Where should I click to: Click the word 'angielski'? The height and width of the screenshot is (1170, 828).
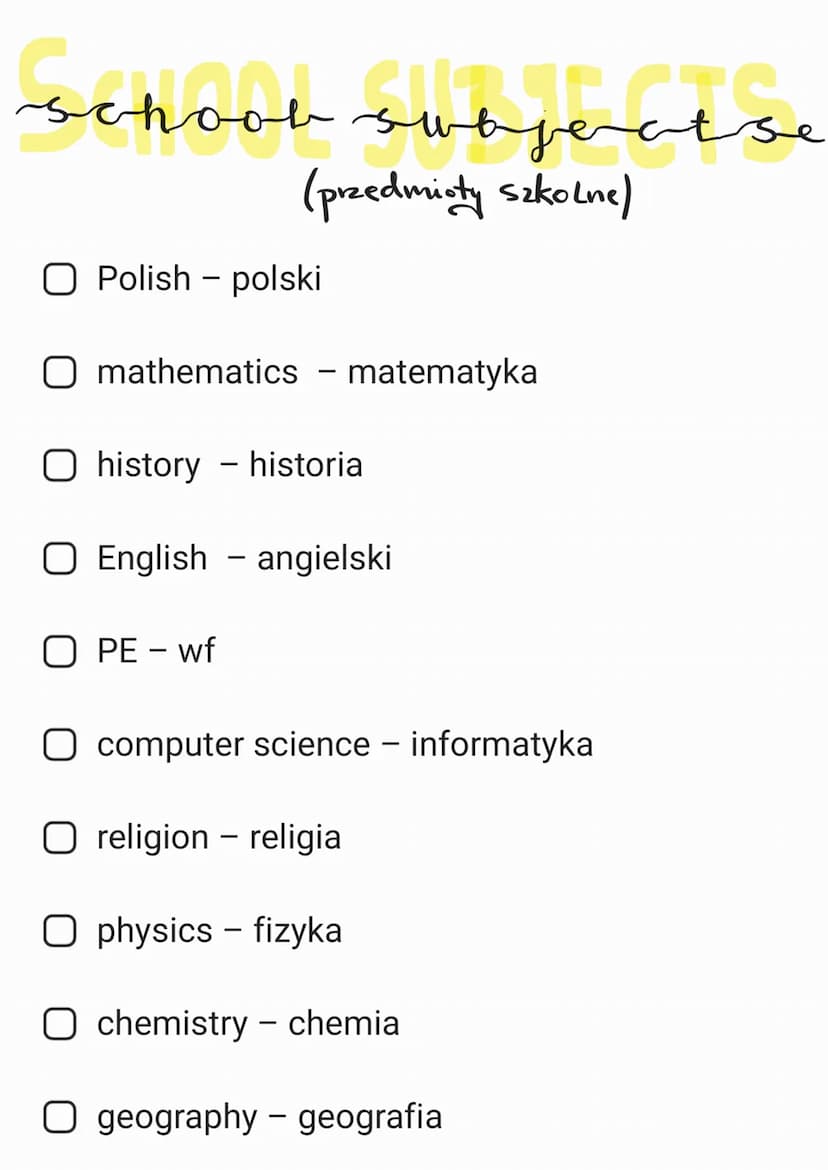[324, 558]
